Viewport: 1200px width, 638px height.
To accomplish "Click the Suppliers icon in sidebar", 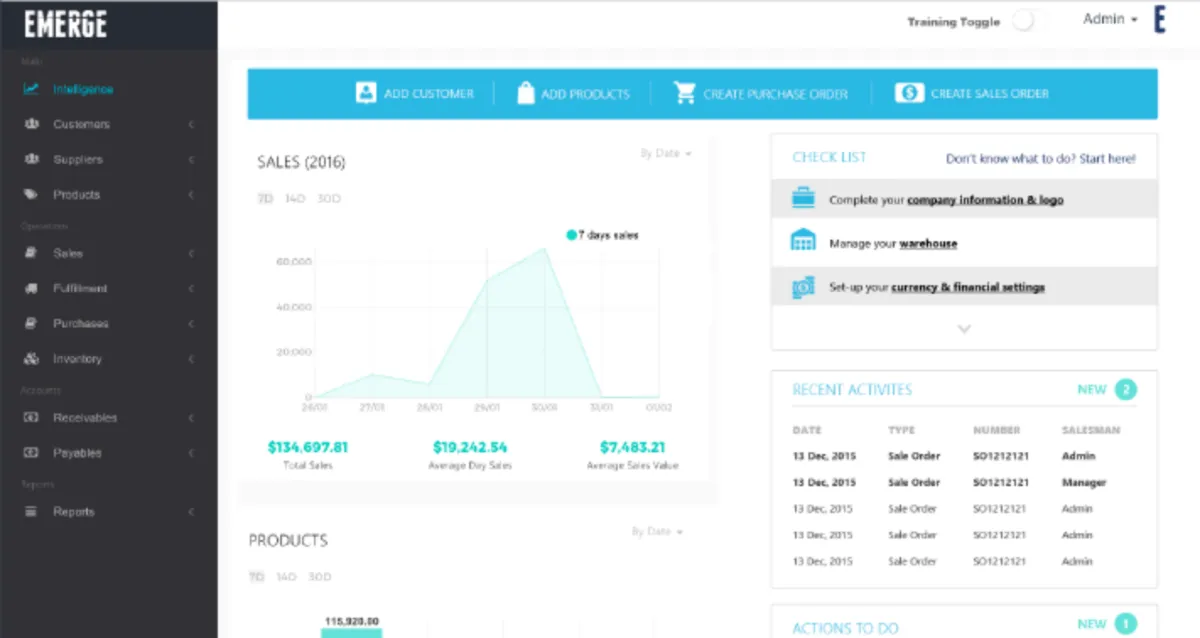I will pos(32,159).
